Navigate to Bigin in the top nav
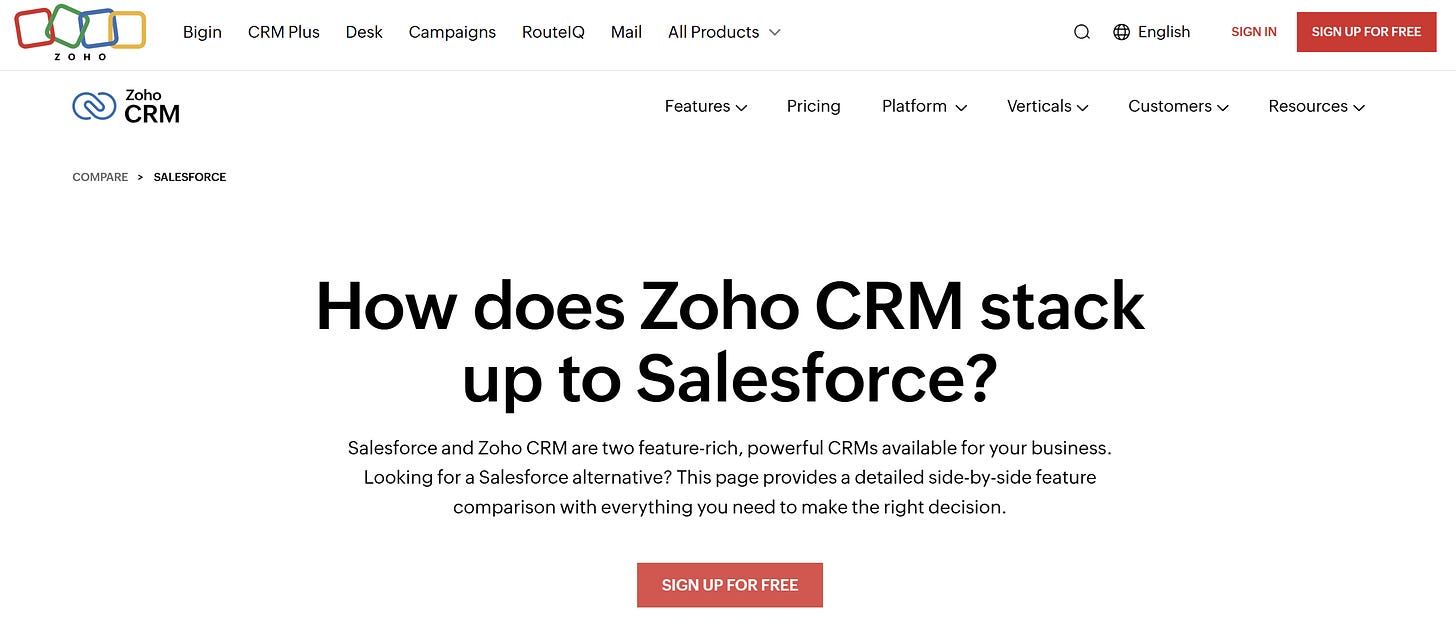 coord(202,31)
